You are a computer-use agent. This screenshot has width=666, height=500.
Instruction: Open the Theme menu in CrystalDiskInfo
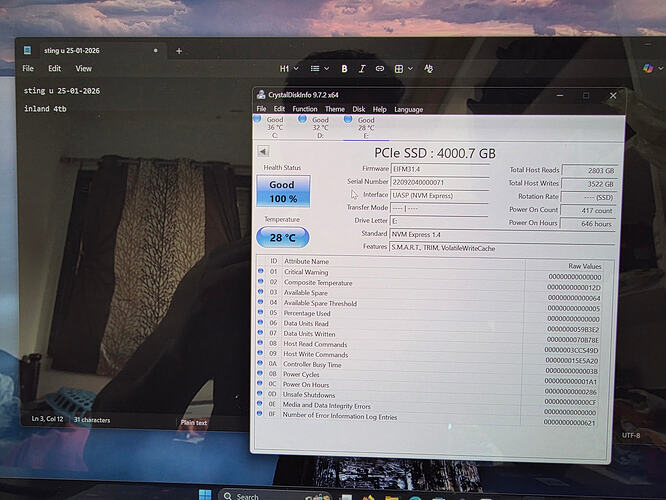tap(334, 109)
